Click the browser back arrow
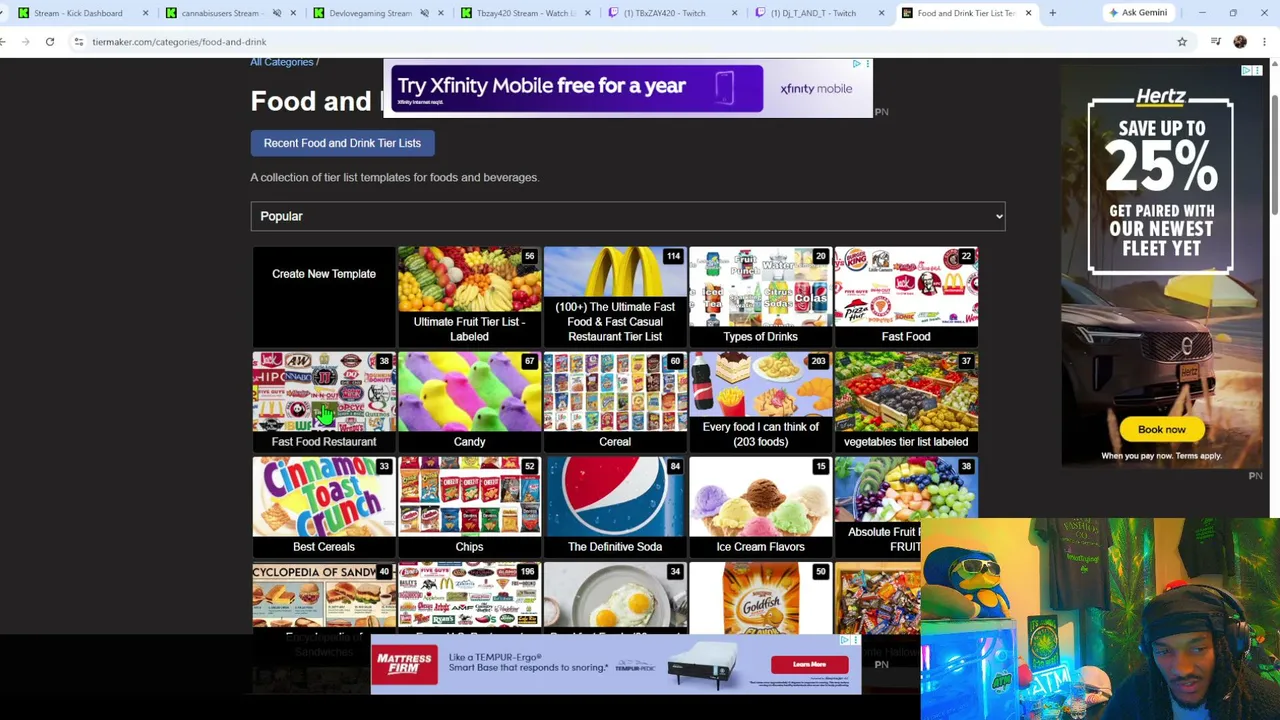Screen dimensions: 1280x720 pyautogui.click(x=3, y=42)
